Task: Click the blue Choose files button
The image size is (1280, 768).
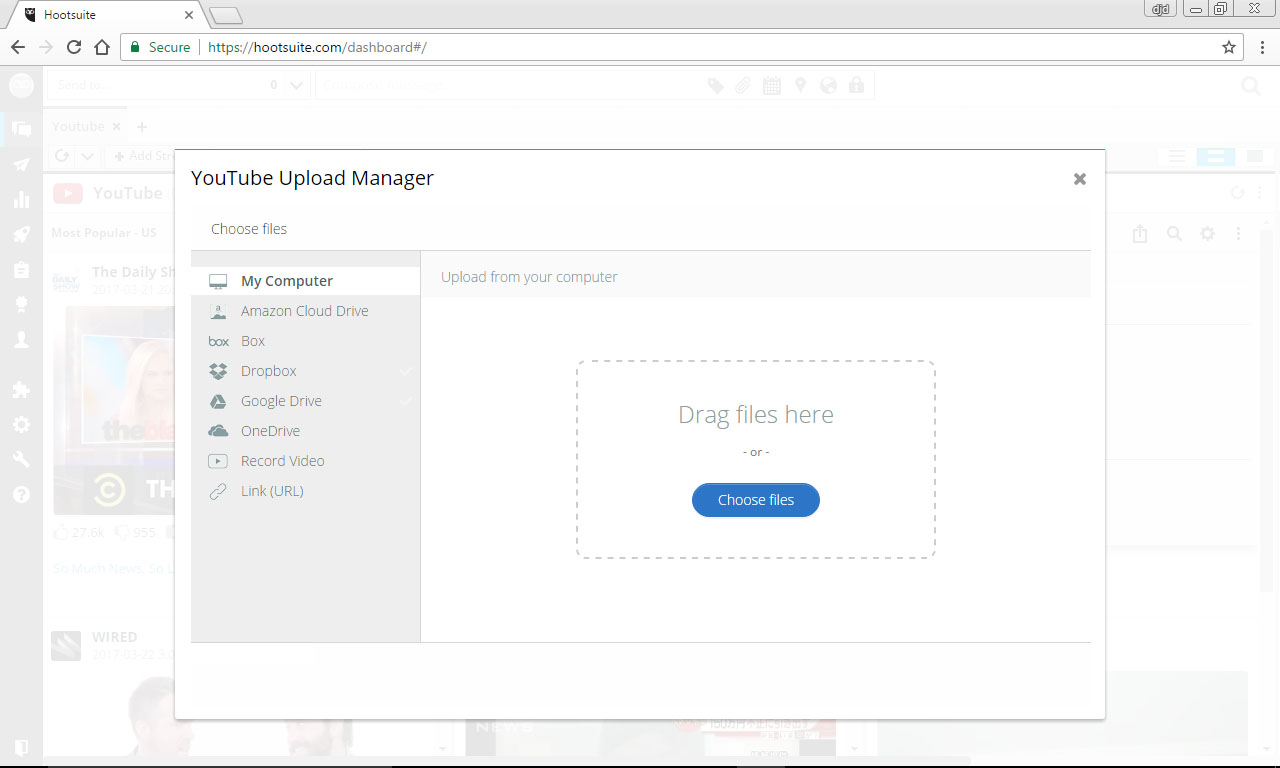Action: coord(756,500)
